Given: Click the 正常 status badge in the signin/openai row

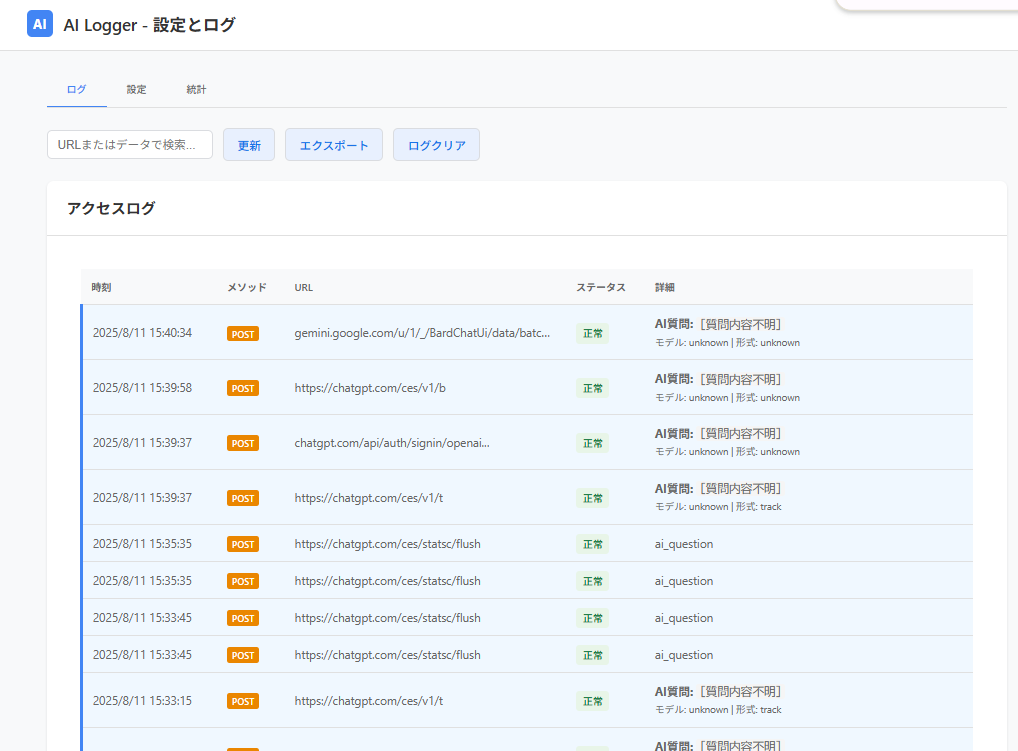Looking at the screenshot, I should point(592,443).
